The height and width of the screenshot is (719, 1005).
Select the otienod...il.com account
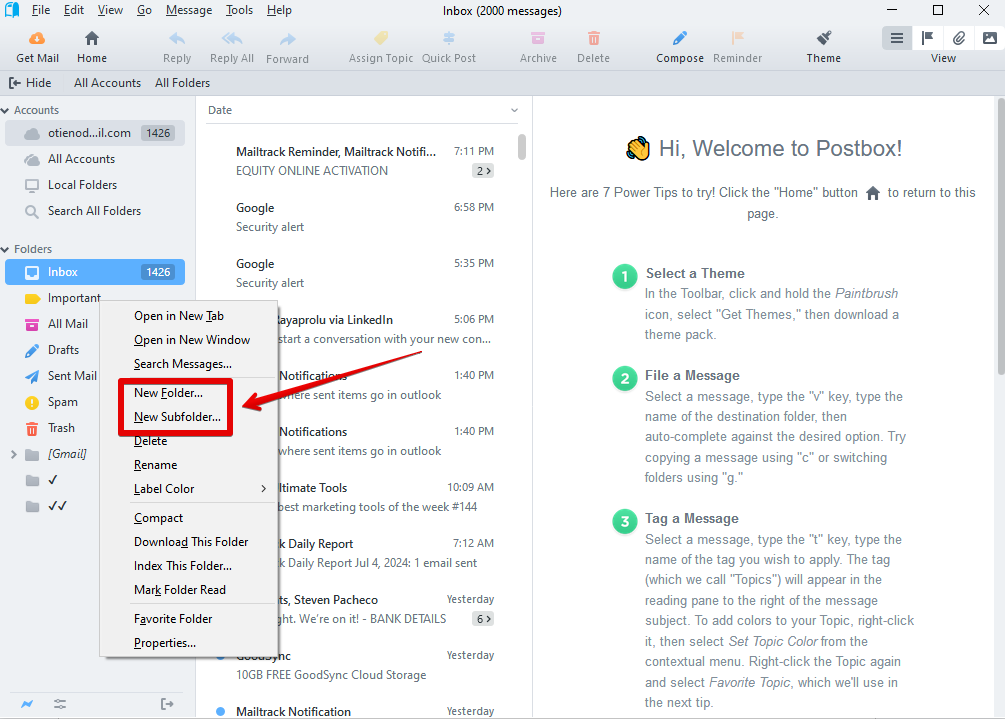click(95, 133)
